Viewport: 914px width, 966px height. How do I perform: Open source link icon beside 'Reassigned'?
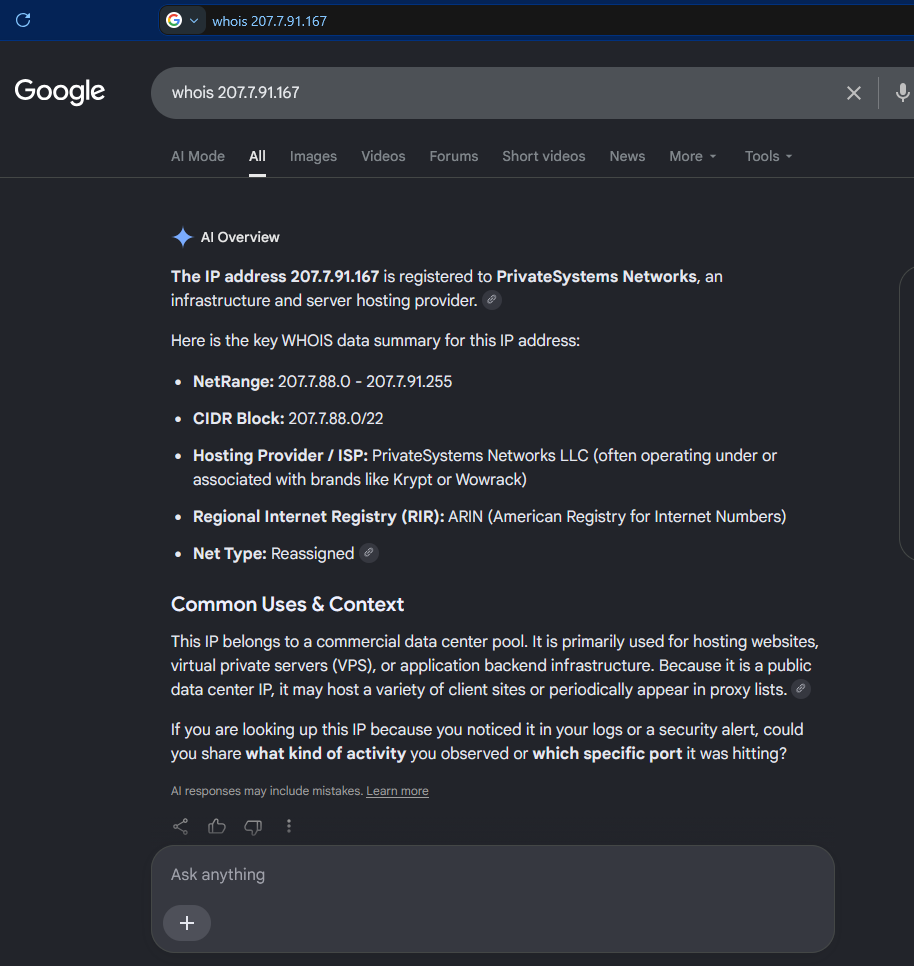(x=368, y=553)
